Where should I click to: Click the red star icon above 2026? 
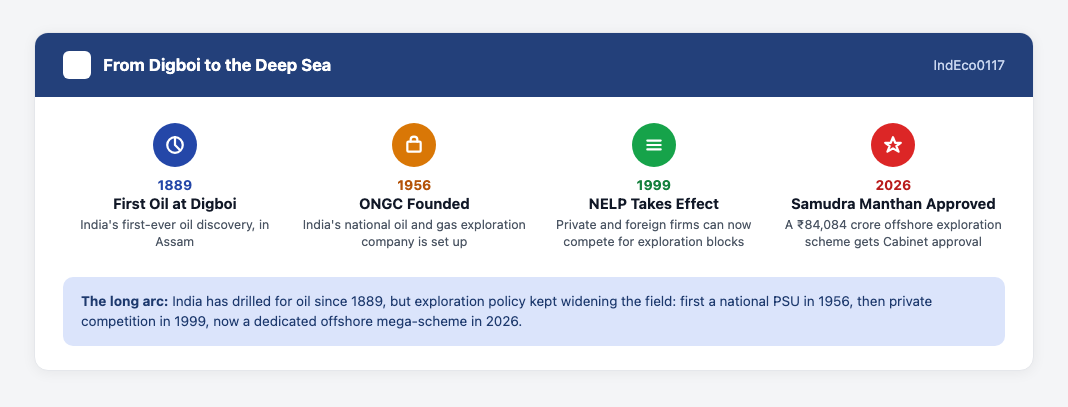click(x=893, y=145)
